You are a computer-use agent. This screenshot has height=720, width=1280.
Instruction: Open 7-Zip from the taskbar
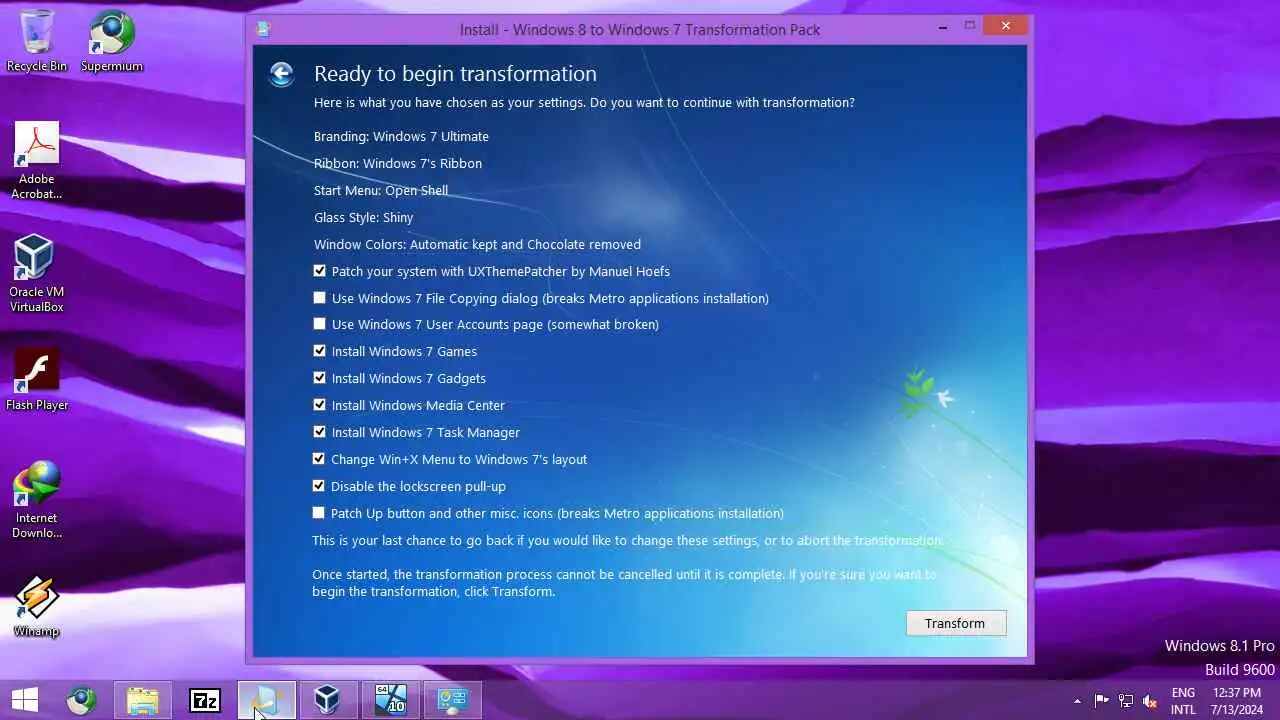coord(205,700)
